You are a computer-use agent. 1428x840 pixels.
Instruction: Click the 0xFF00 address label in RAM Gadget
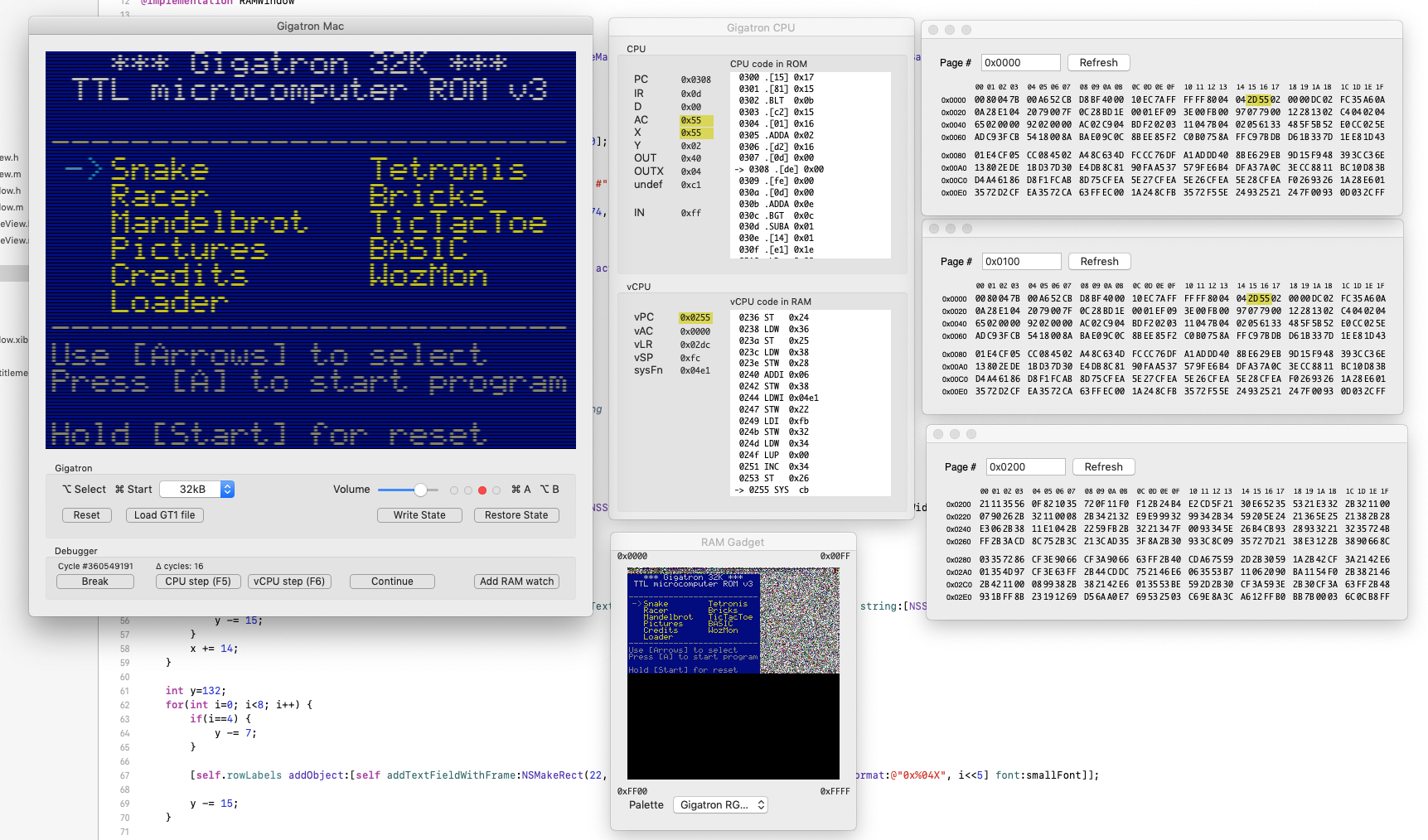tap(632, 792)
